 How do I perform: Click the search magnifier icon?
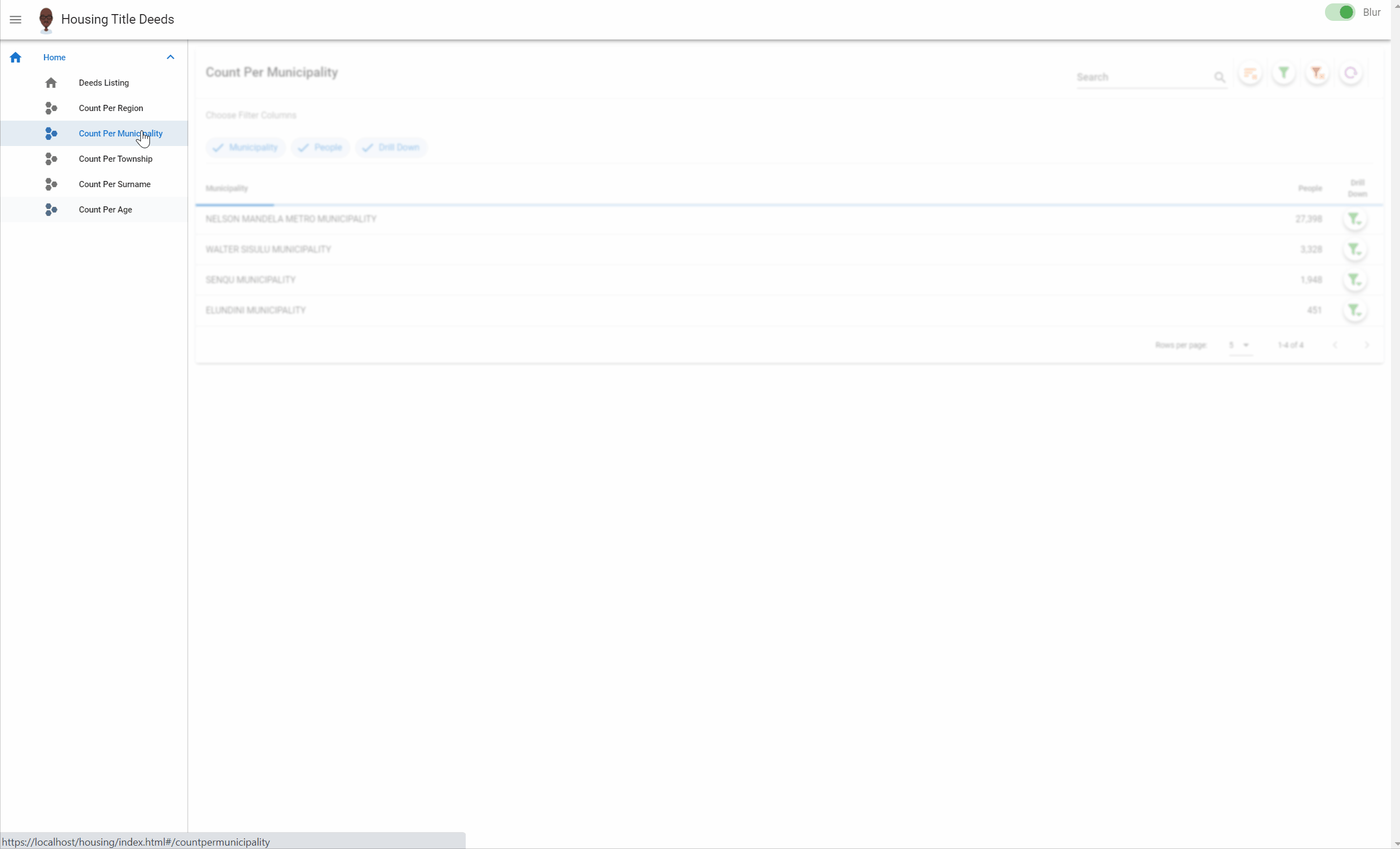1220,78
